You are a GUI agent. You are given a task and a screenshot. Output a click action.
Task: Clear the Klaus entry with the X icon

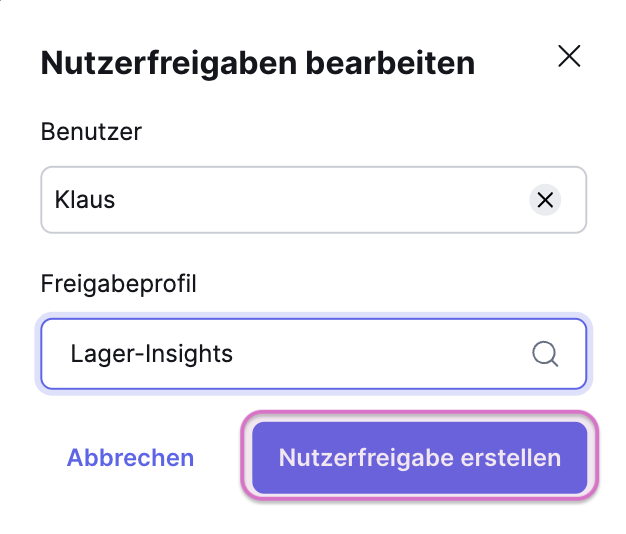(x=545, y=200)
